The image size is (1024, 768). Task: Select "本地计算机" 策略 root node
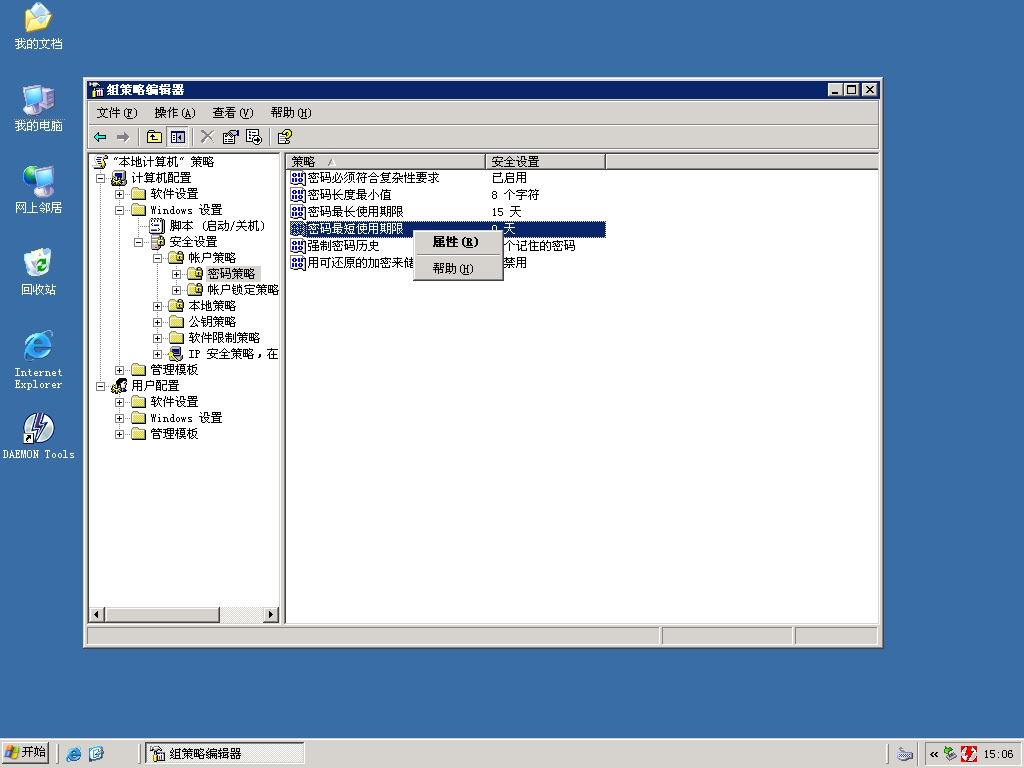(163, 161)
